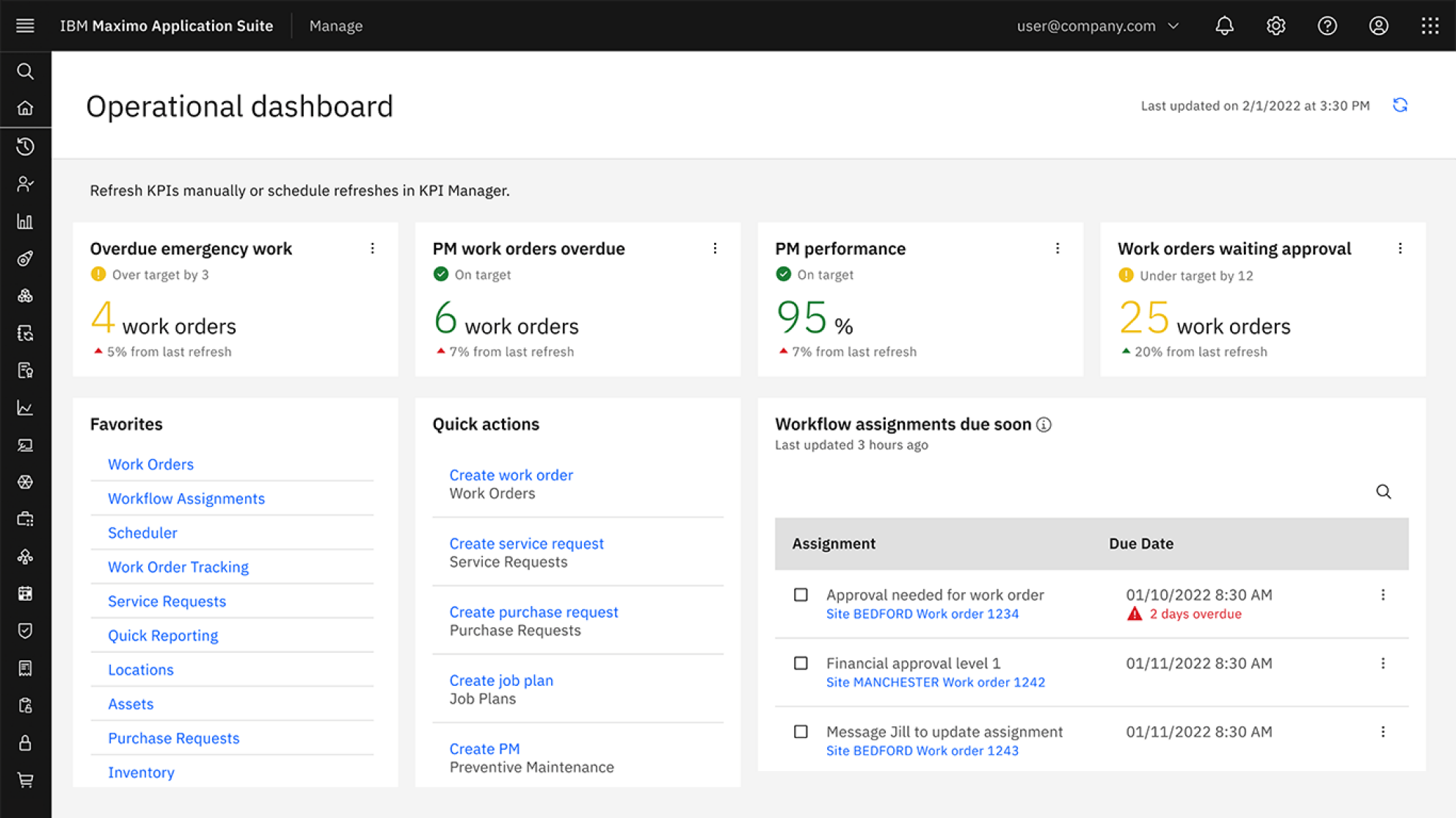Tick Message Jill to update assignment
Image resolution: width=1456 pixels, height=818 pixels.
pyautogui.click(x=801, y=731)
